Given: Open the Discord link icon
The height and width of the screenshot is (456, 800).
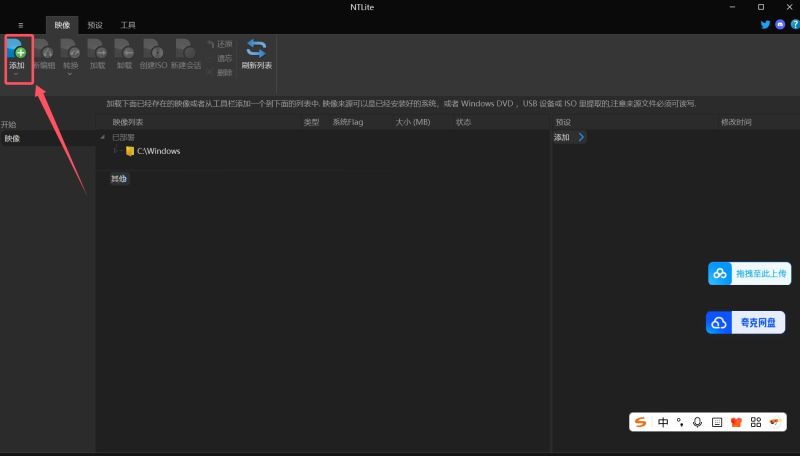Looking at the screenshot, I should click(x=780, y=24).
